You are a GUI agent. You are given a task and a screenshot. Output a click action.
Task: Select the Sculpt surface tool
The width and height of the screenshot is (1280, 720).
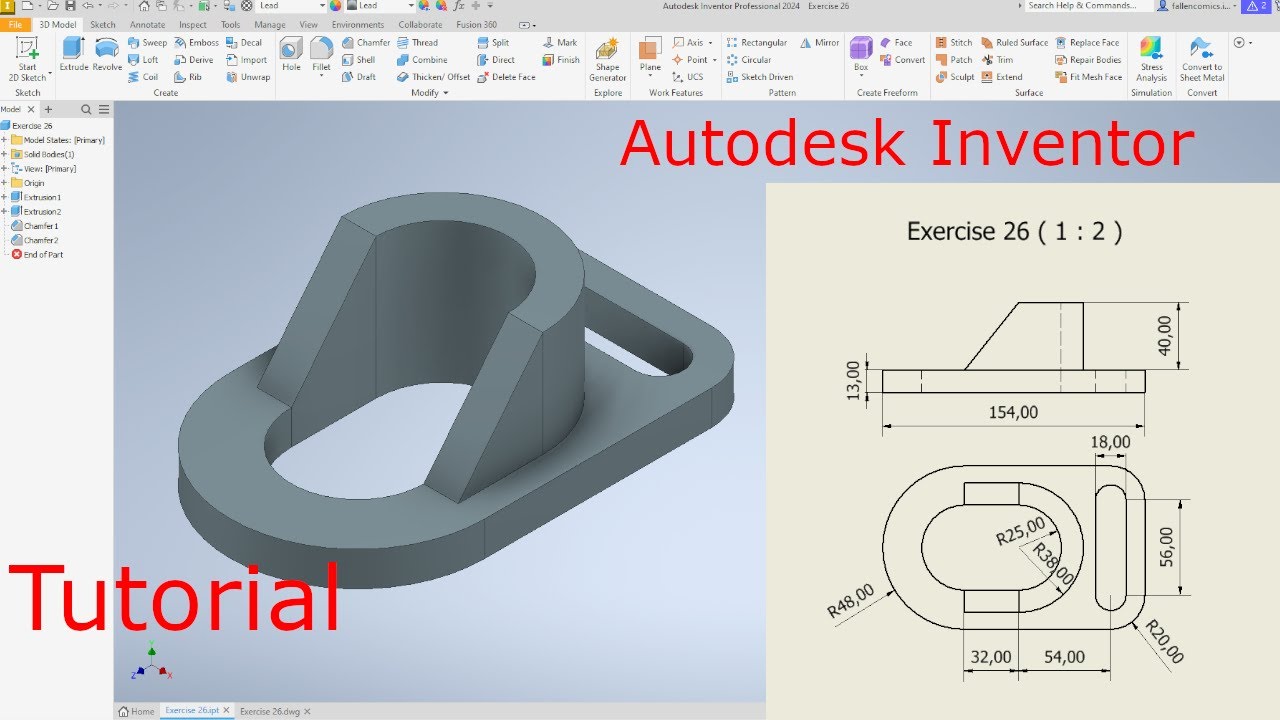(955, 77)
